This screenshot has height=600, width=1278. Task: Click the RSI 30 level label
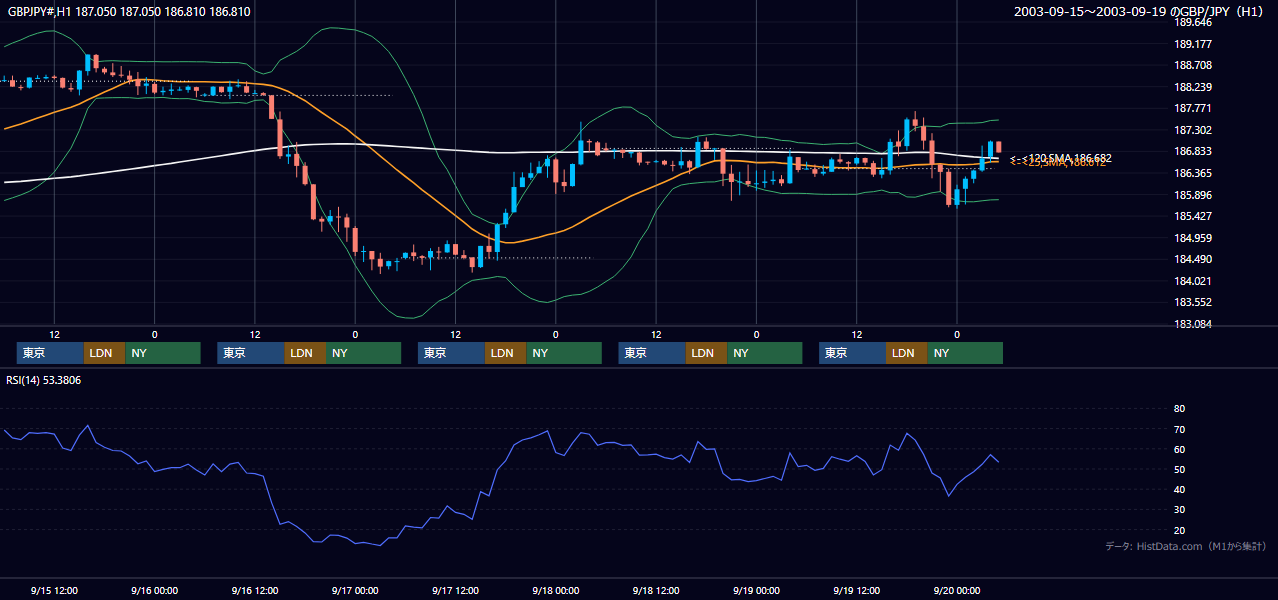1179,509
